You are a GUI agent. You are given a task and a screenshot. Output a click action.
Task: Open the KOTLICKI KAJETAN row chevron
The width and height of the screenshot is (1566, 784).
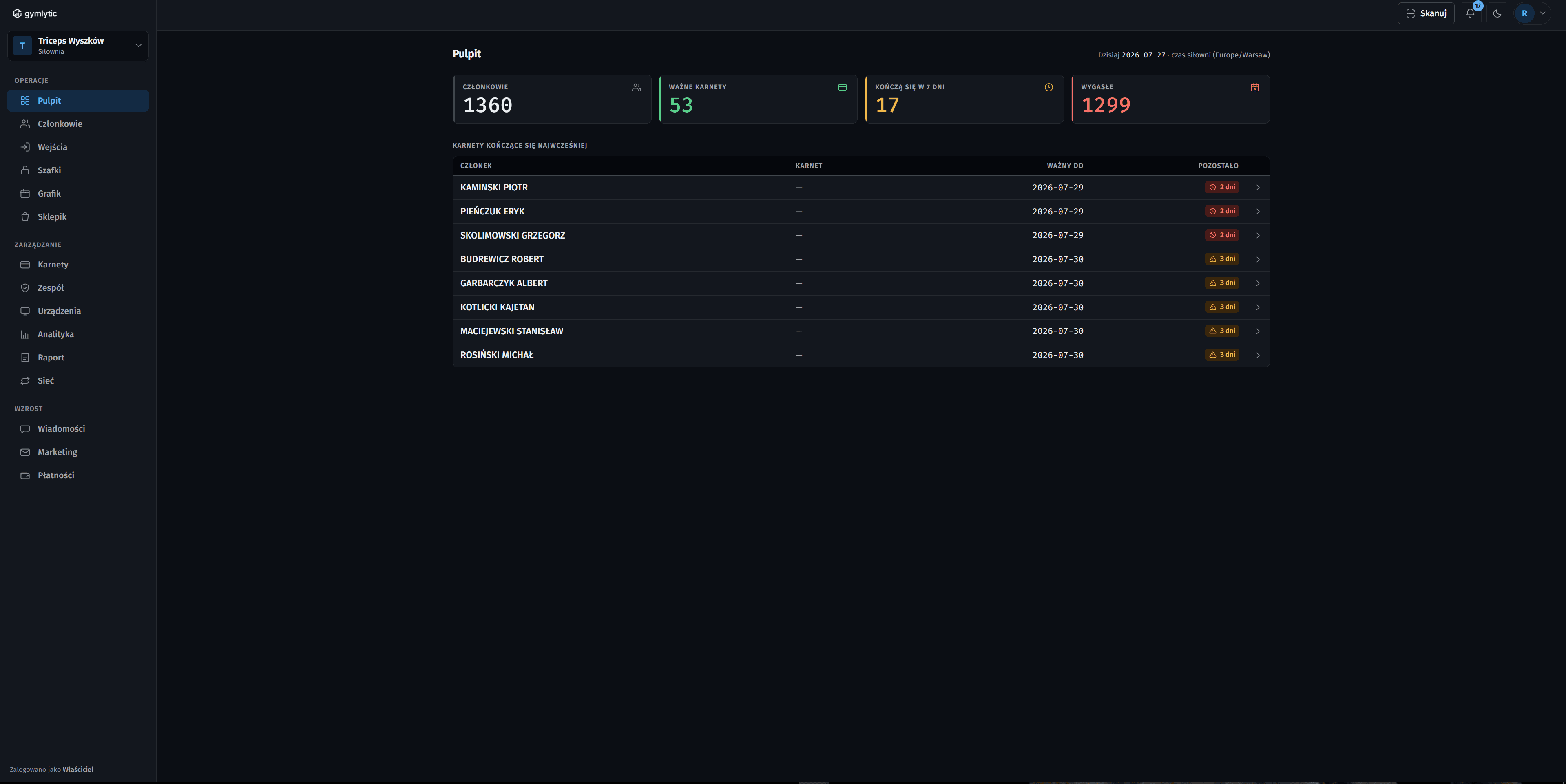tap(1258, 307)
